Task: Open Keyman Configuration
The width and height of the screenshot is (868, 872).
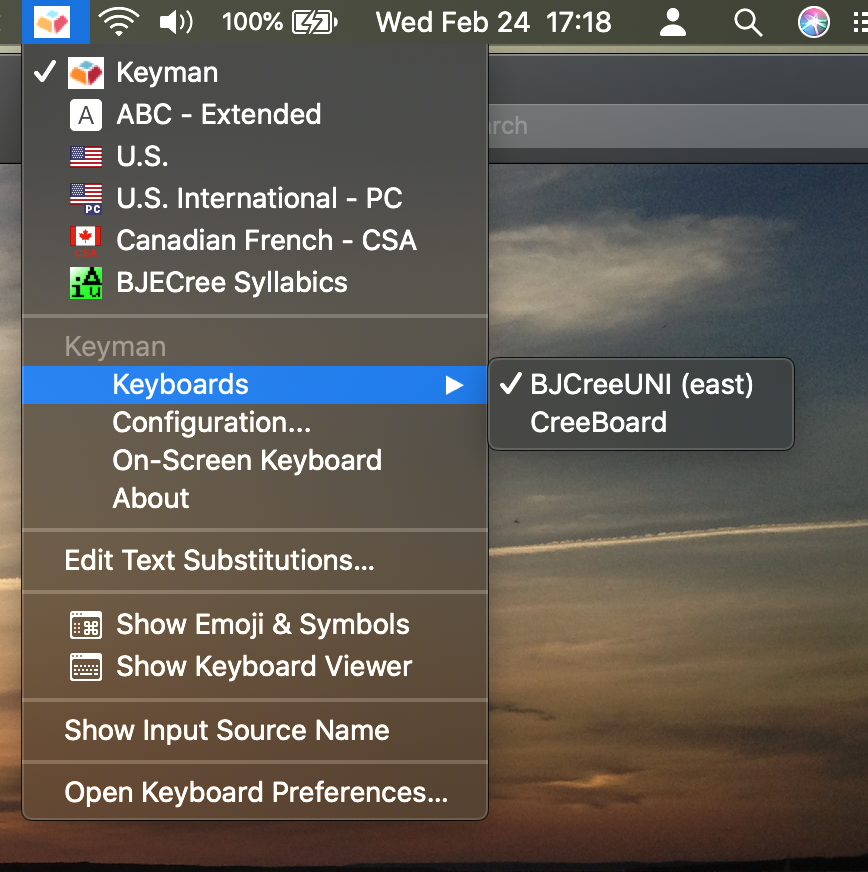Action: pos(211,422)
